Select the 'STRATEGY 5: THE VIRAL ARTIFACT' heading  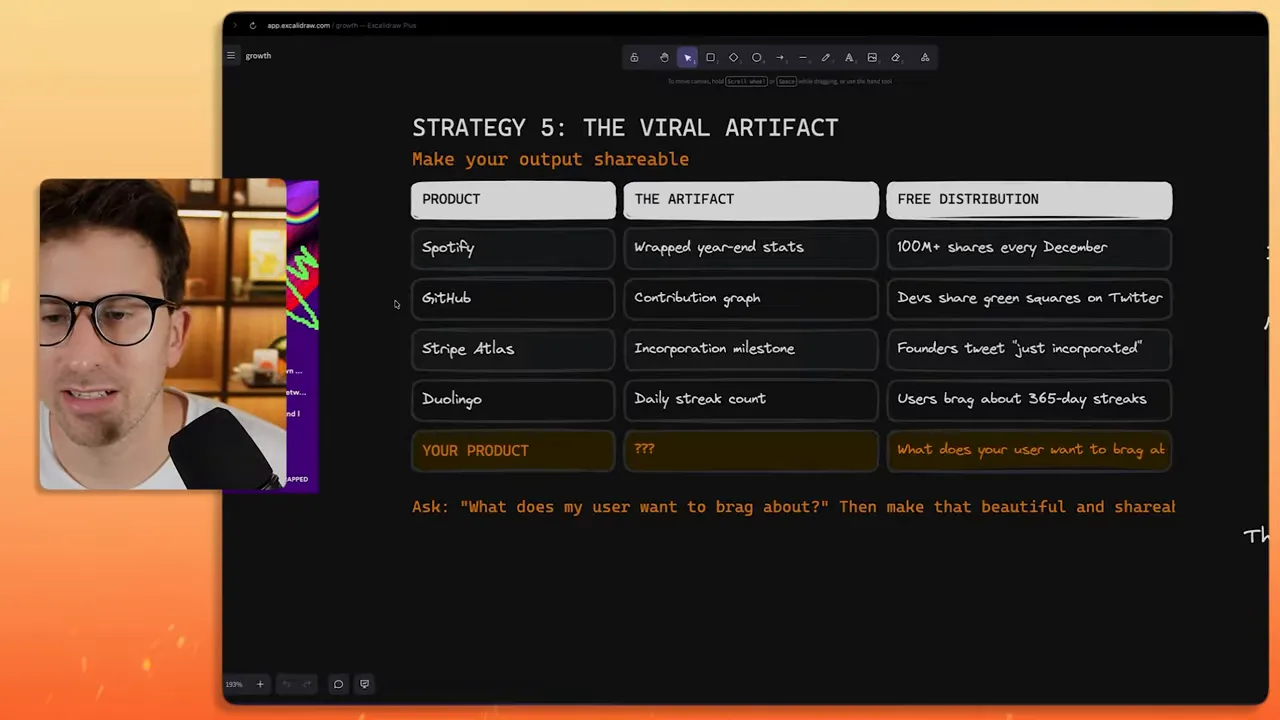click(x=625, y=128)
